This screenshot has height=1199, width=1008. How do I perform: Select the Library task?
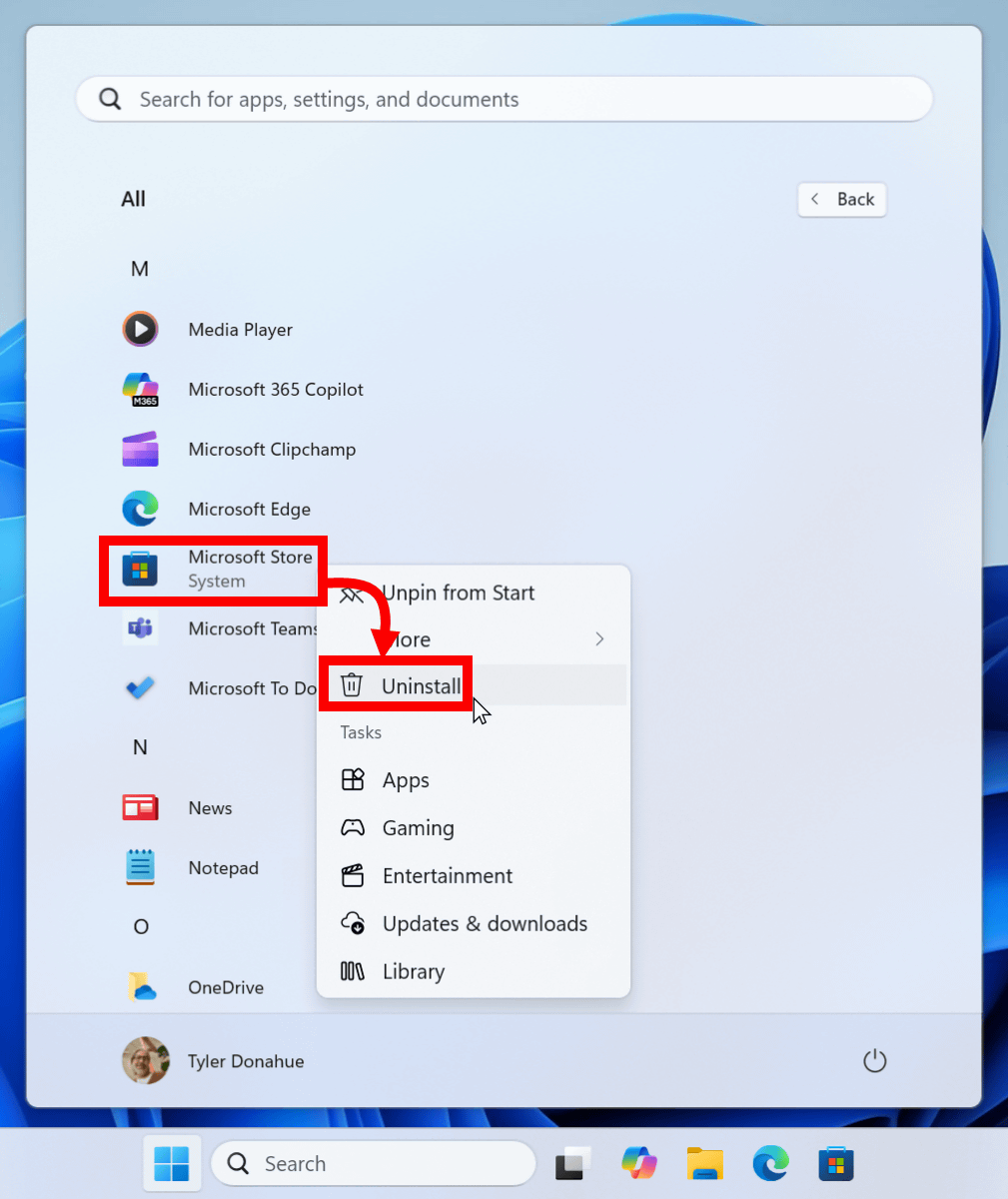474,972
